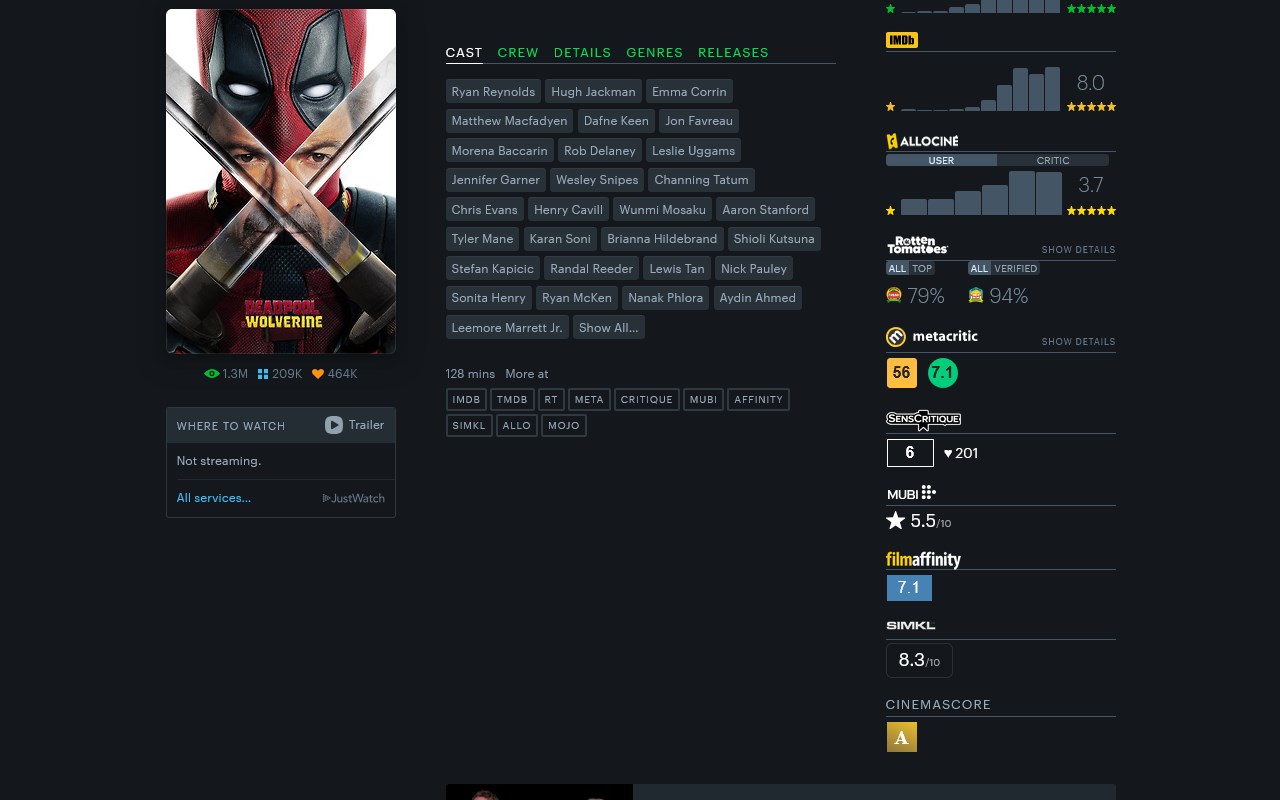1280x800 pixels.
Task: Click the Rotten Tomatoes logo
Action: [x=917, y=245]
